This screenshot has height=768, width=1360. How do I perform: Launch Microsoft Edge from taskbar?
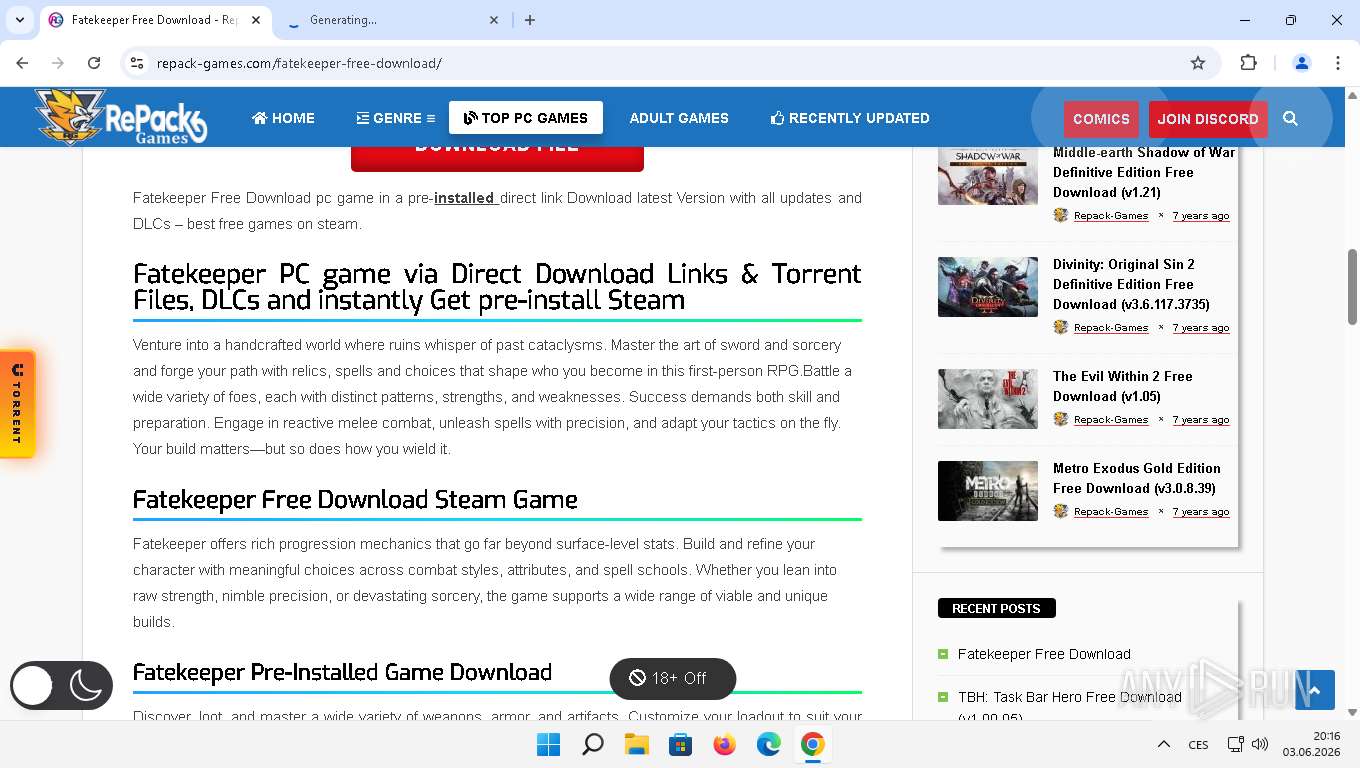(769, 745)
